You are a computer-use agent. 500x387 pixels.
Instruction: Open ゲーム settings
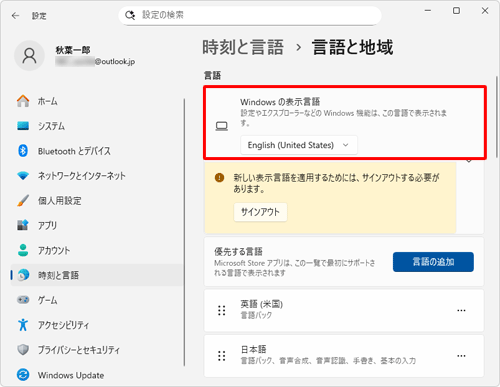(x=97, y=300)
